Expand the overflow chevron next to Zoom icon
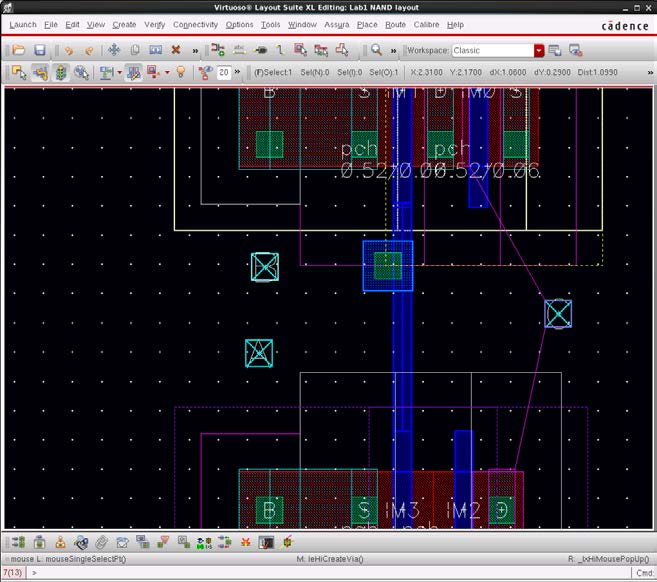The image size is (657, 582). 393,51
